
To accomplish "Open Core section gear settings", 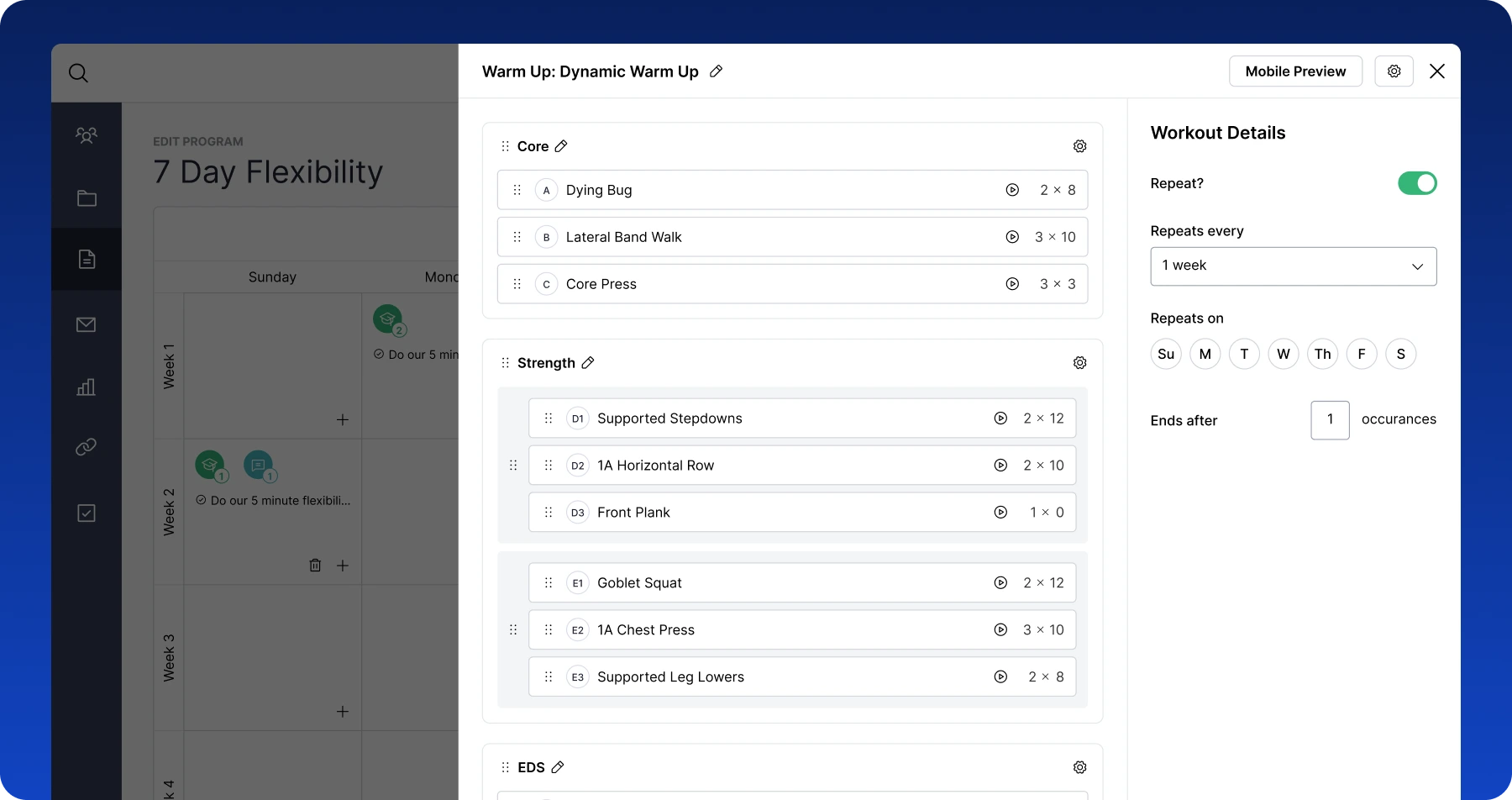I will tap(1079, 146).
